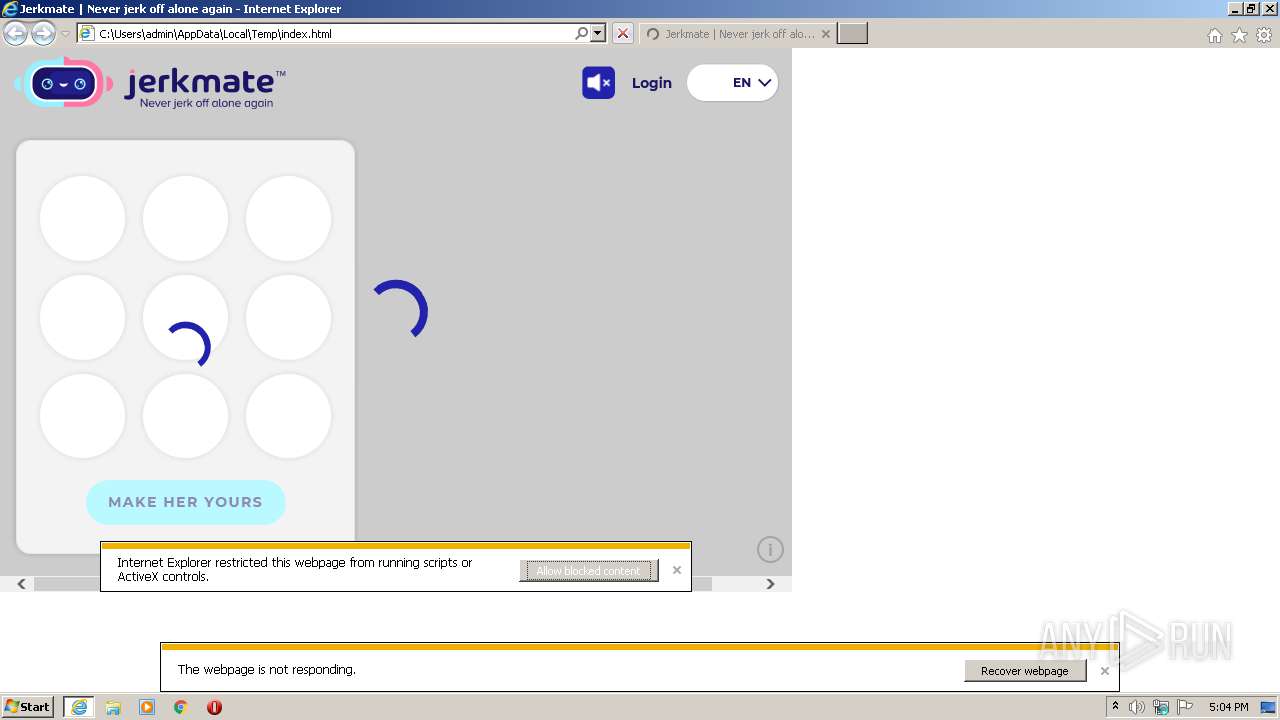Launch Windows Media Player taskbar icon
The image size is (1280, 720).
tap(147, 707)
